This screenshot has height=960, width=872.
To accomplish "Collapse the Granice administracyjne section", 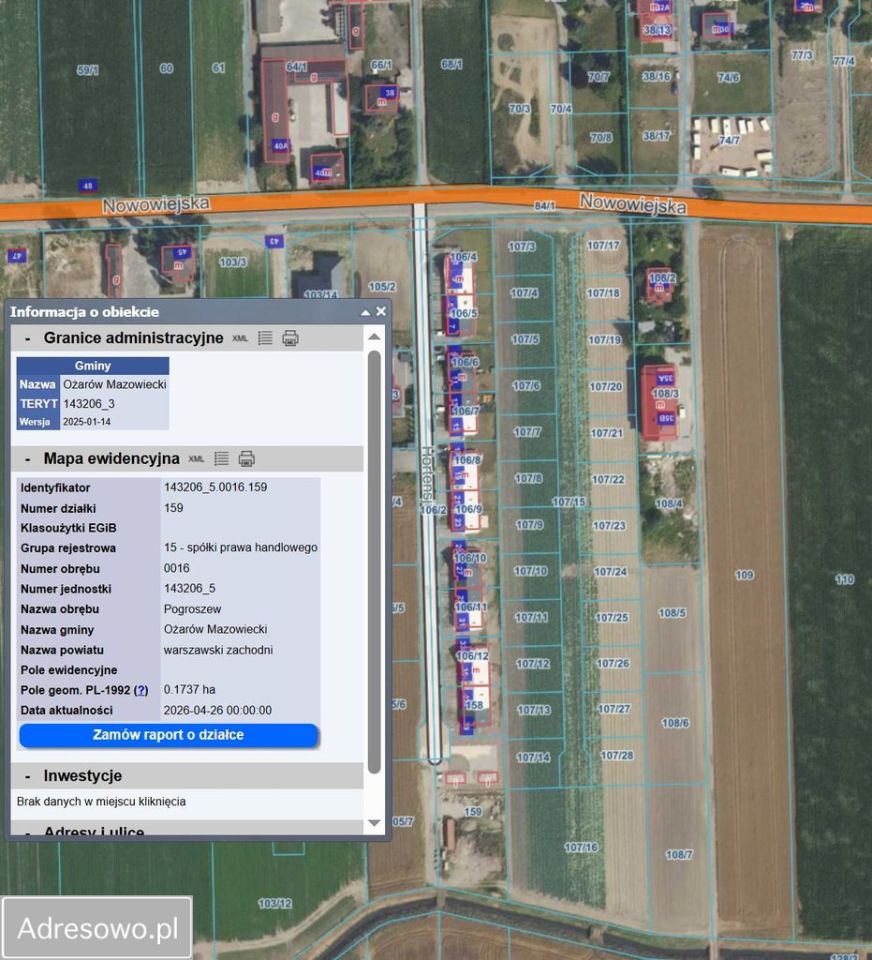I will click(28, 339).
